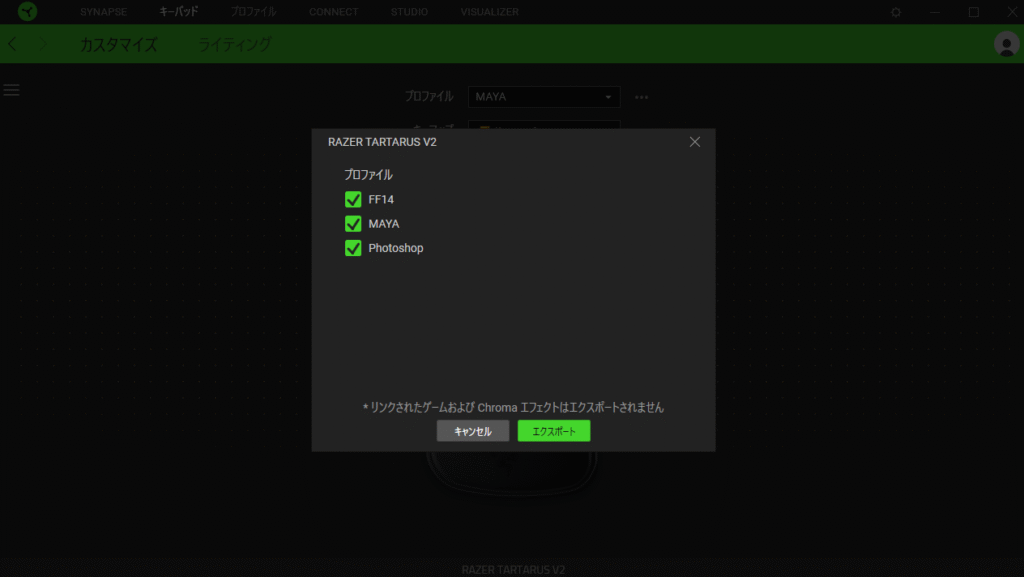This screenshot has height=577, width=1024.
Task: Open the カスタマイズ subtab
Action: [x=119, y=44]
